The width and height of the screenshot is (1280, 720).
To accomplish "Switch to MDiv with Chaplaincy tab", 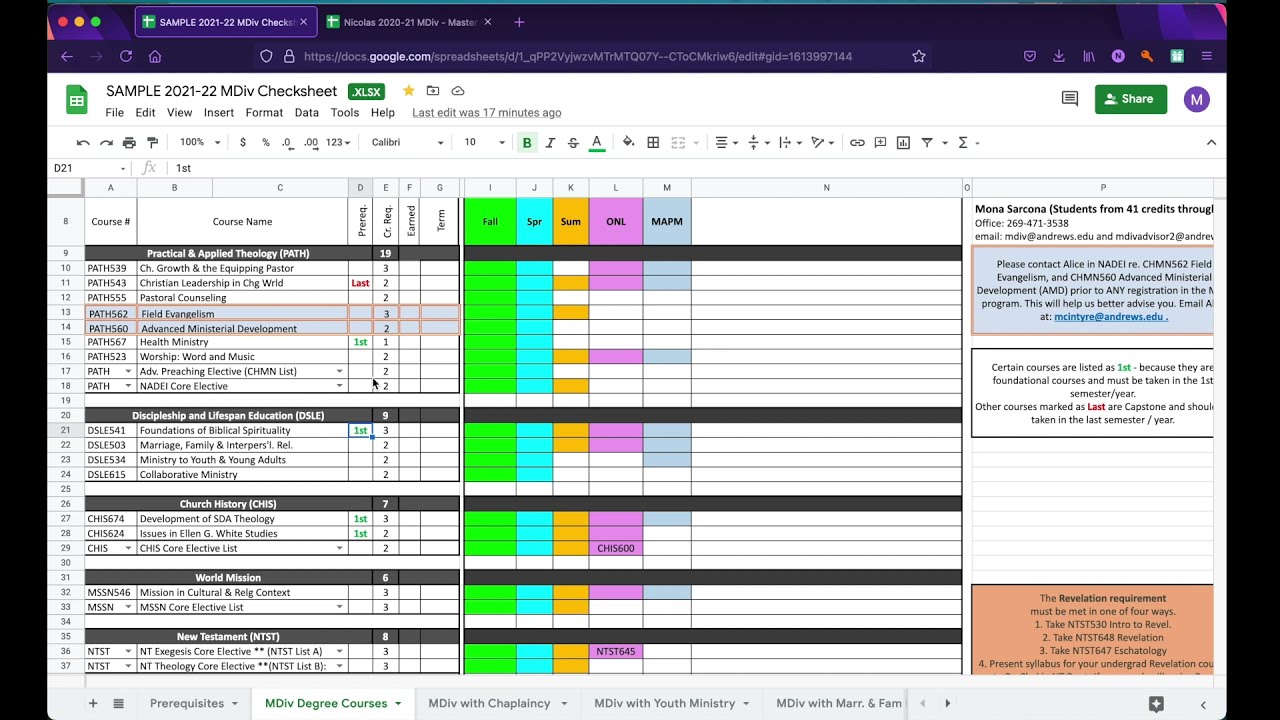I will point(497,703).
